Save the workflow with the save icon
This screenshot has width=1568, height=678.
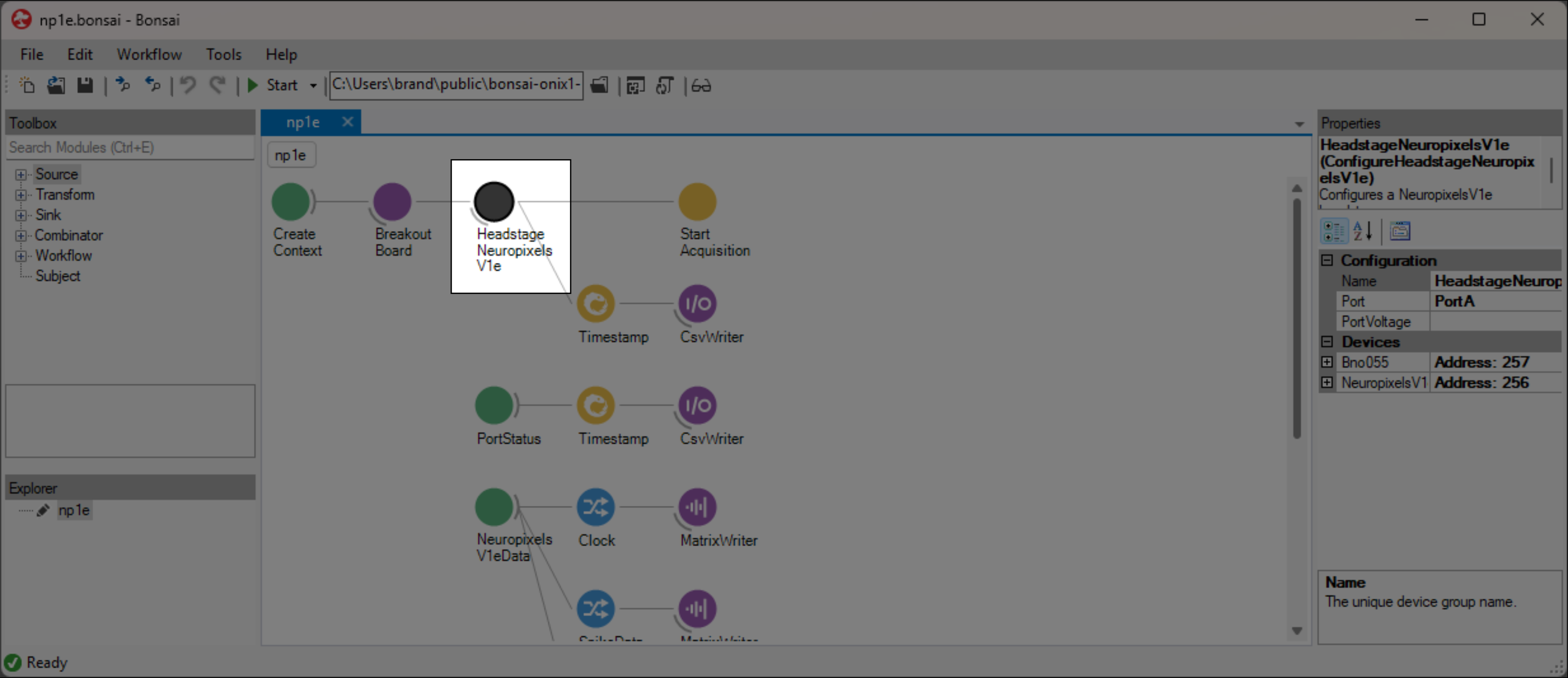tap(85, 85)
